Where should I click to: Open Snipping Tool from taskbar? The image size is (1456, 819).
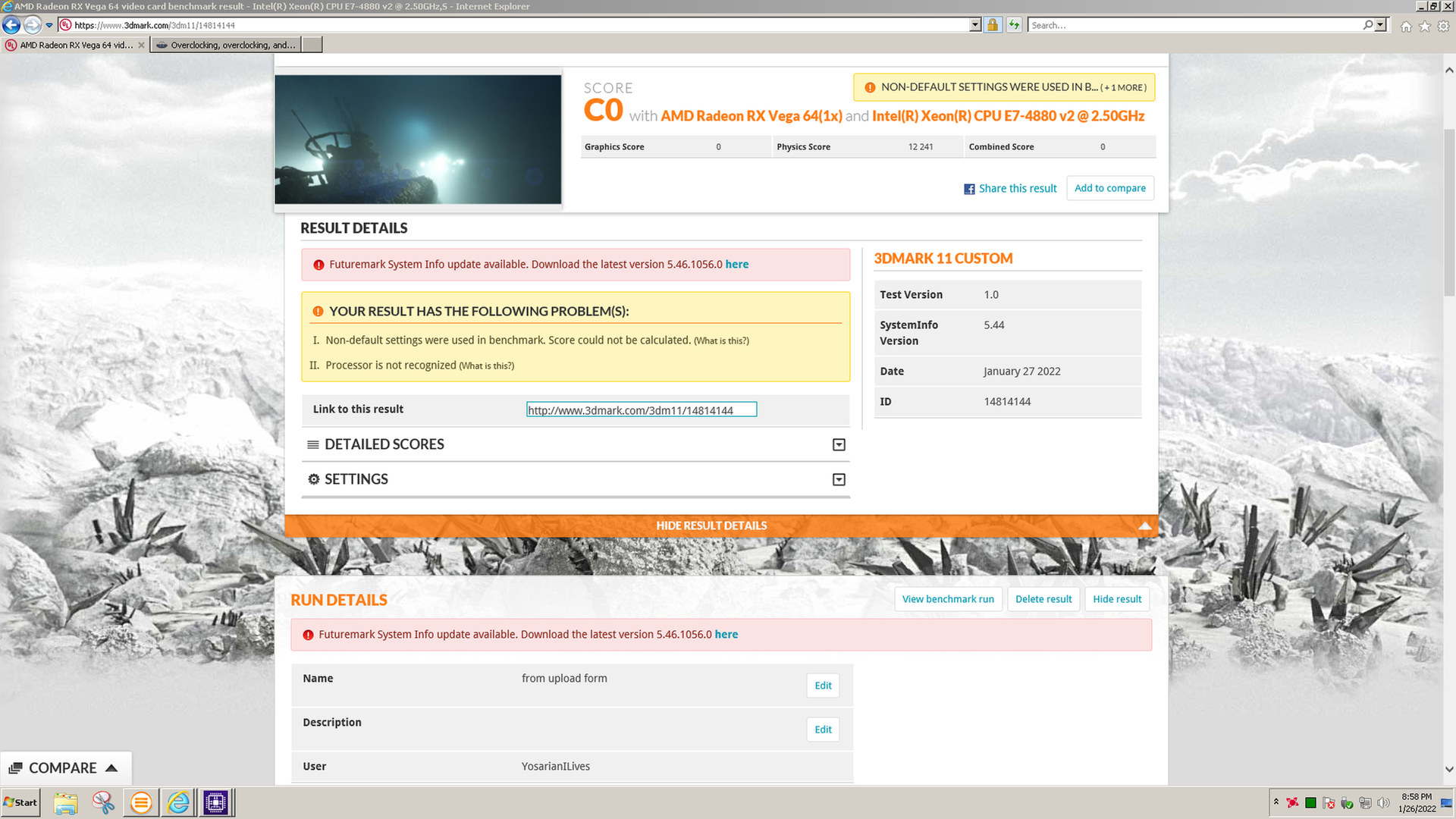pyautogui.click(x=103, y=802)
